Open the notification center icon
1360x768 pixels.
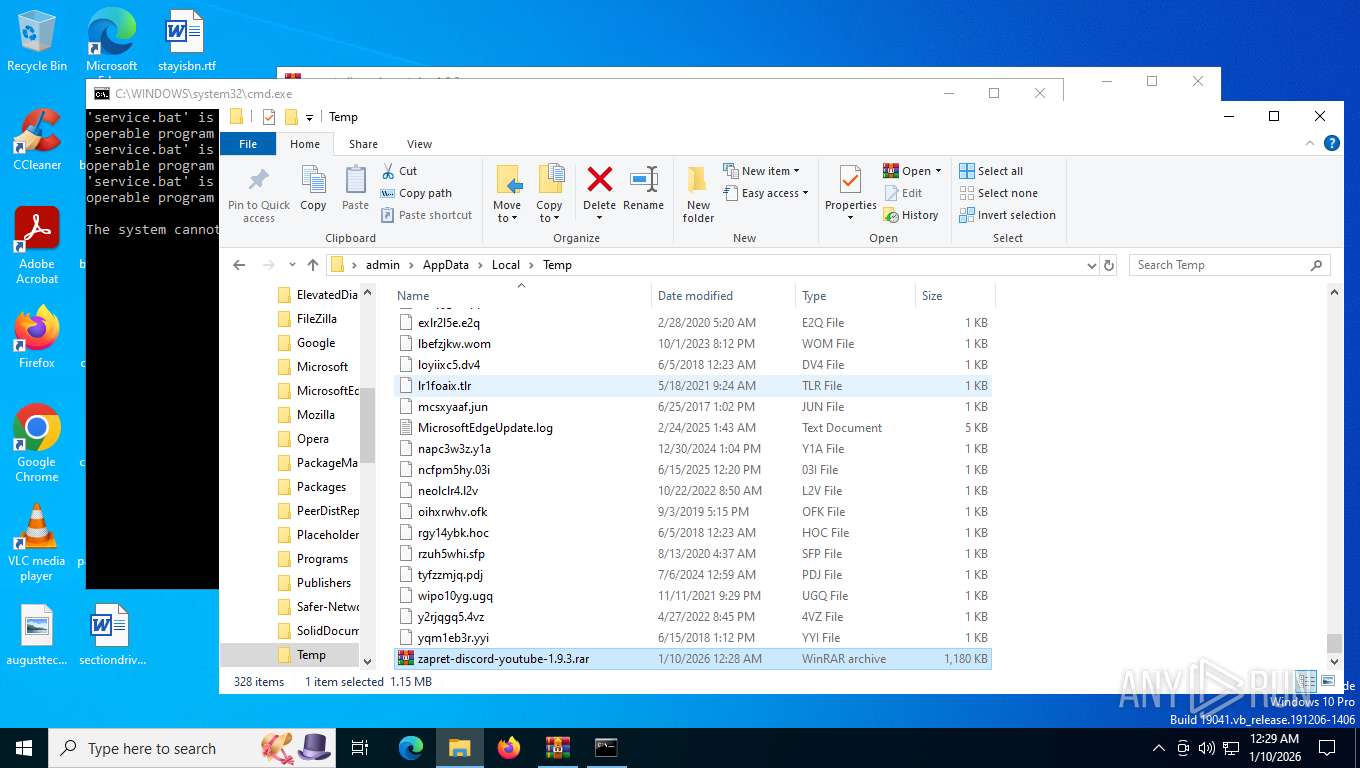tap(1326, 747)
